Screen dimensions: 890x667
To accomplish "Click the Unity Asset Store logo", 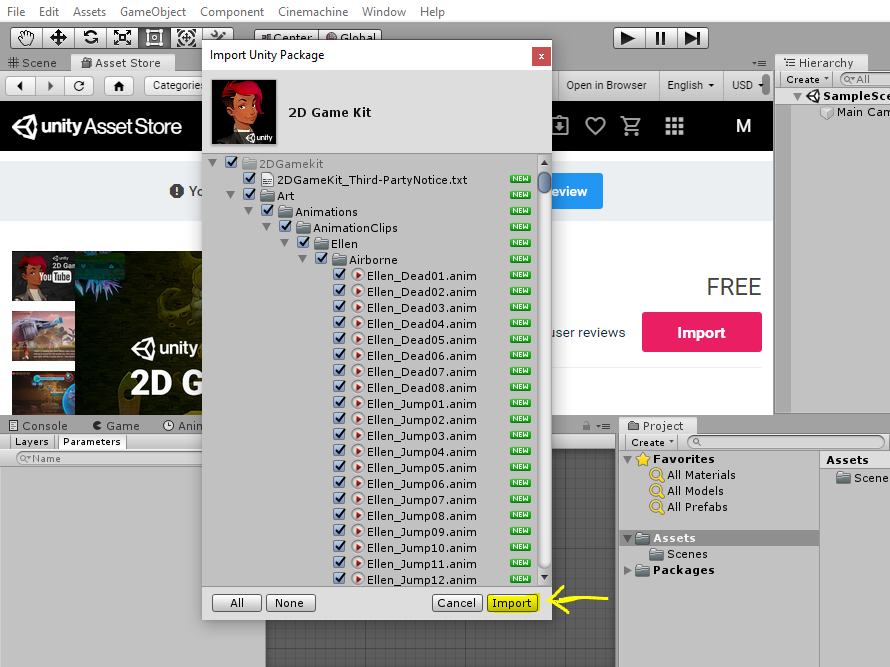I will 97,126.
